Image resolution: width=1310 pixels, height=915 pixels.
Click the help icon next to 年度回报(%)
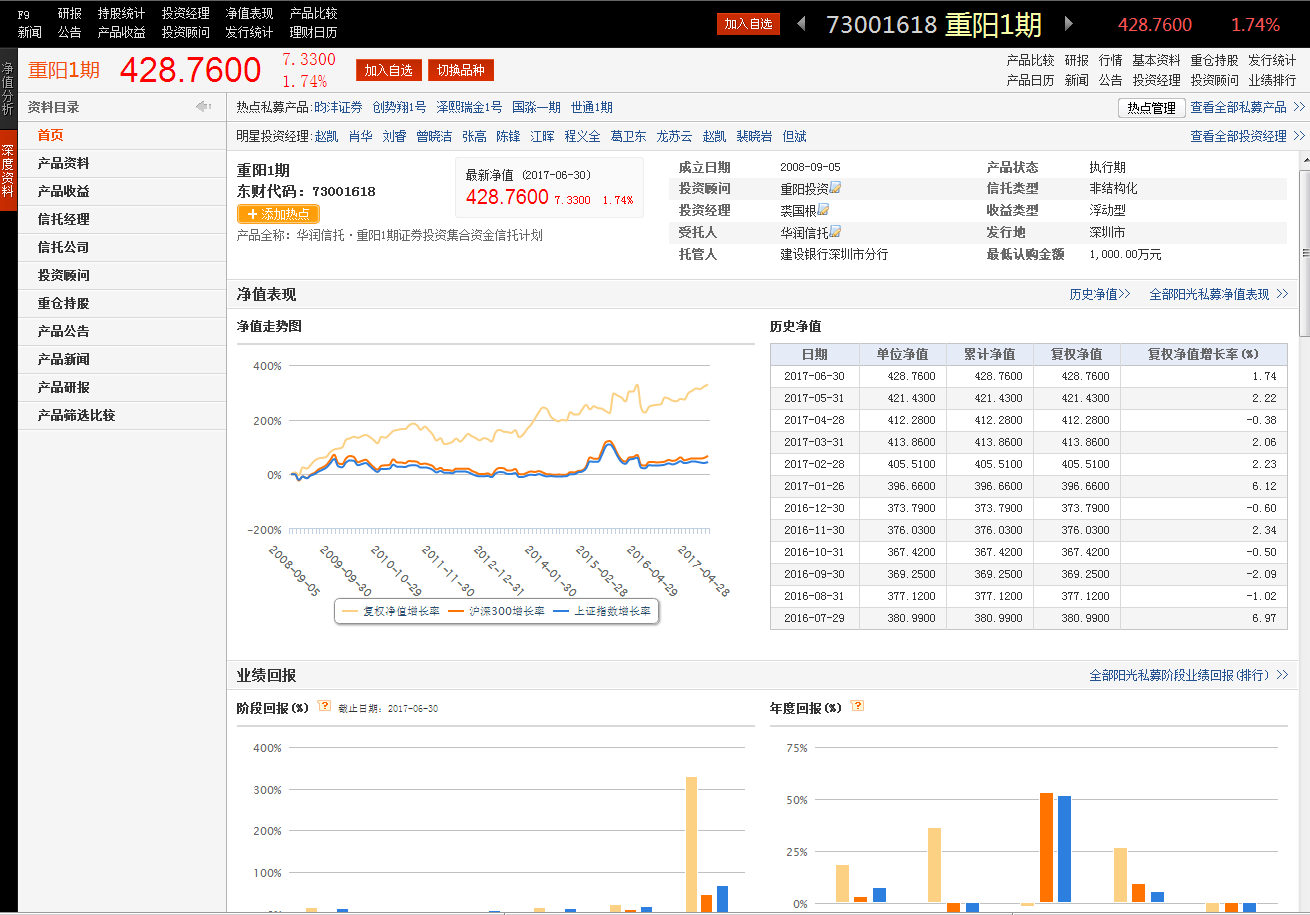coord(857,706)
